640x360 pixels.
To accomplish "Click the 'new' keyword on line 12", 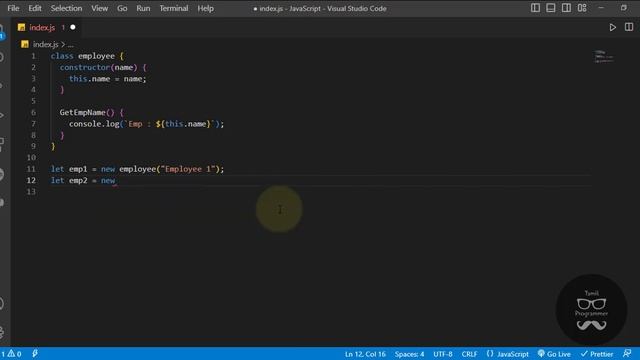I will (x=108, y=180).
